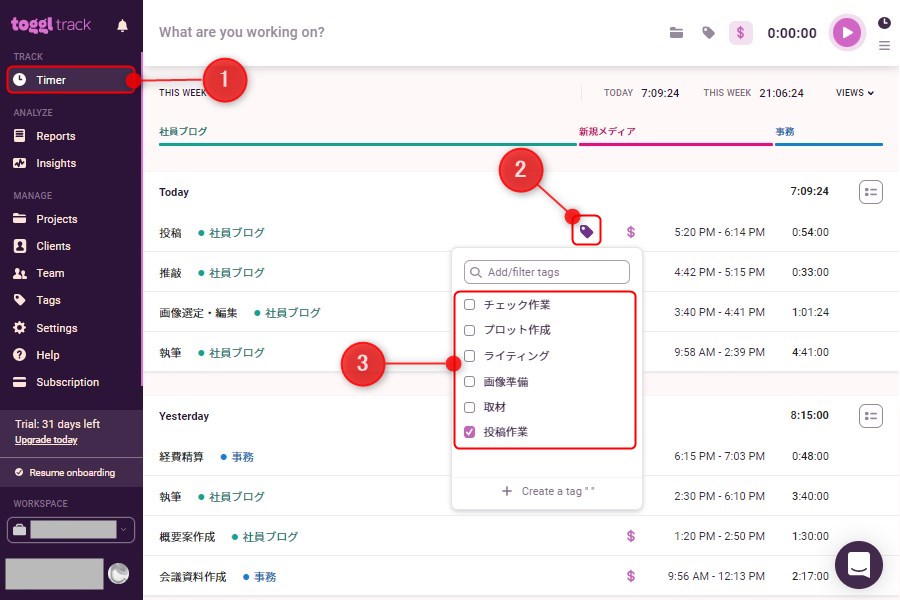The height and width of the screenshot is (600, 900).
Task: Open Team page
Action: pyautogui.click(x=50, y=273)
